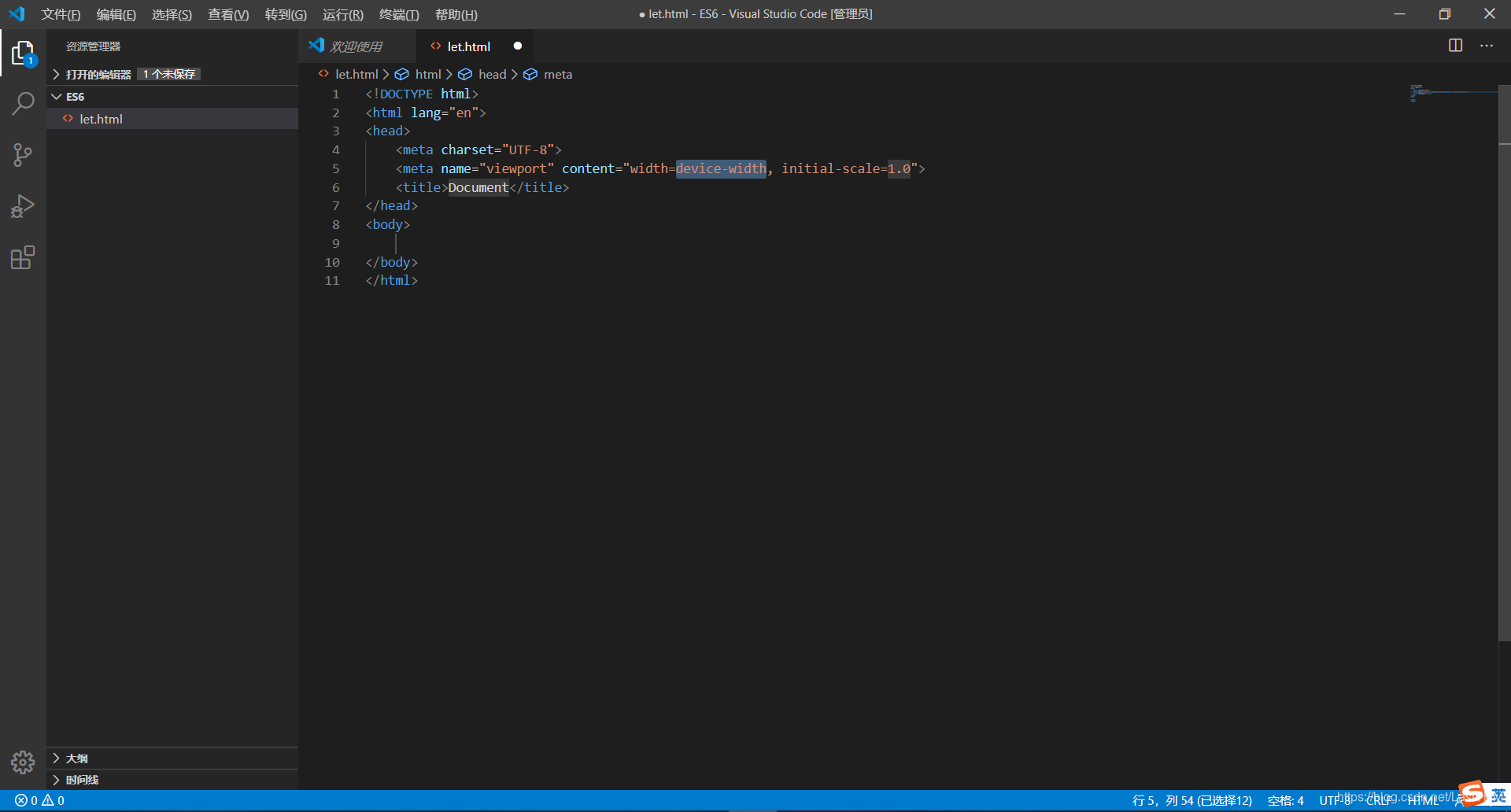Open the Search view in activity bar
This screenshot has height=812, width=1511.
[x=23, y=103]
